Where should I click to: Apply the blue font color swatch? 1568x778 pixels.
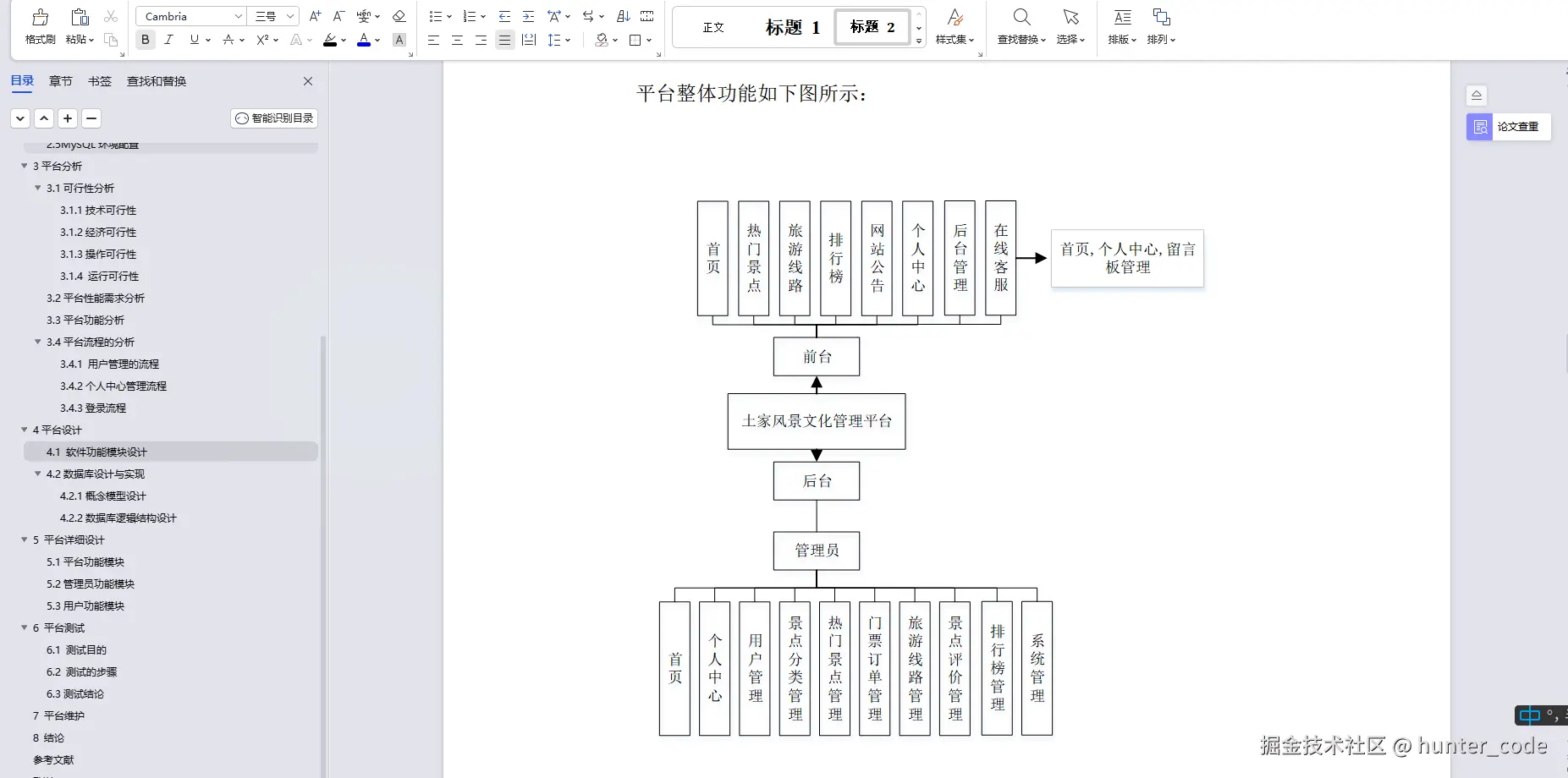pyautogui.click(x=364, y=40)
